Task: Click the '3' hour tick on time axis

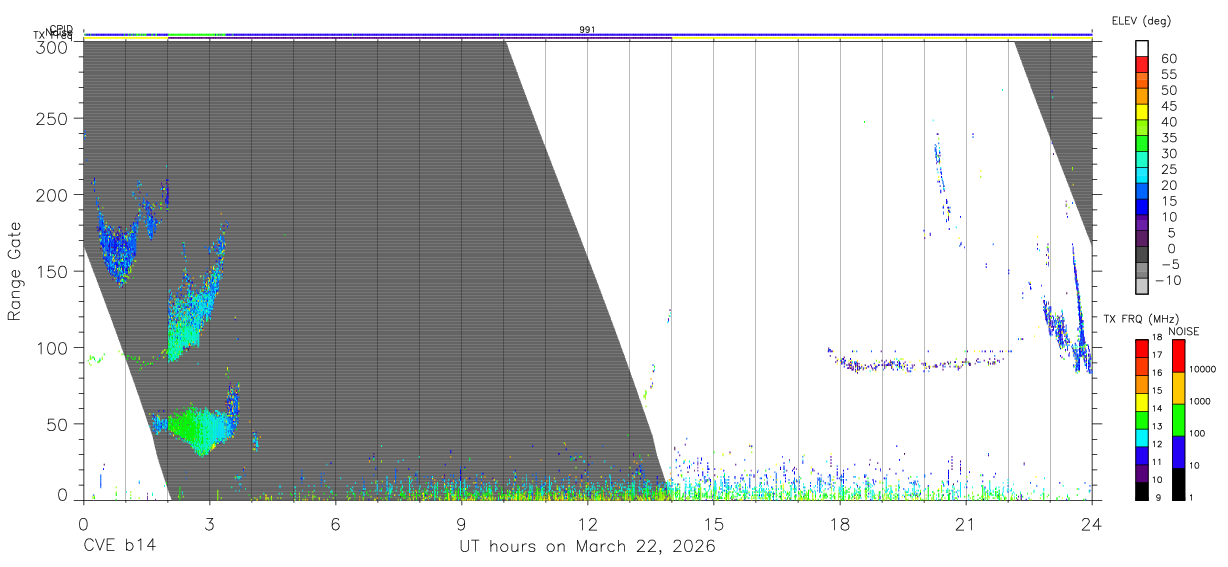Action: coord(209,523)
